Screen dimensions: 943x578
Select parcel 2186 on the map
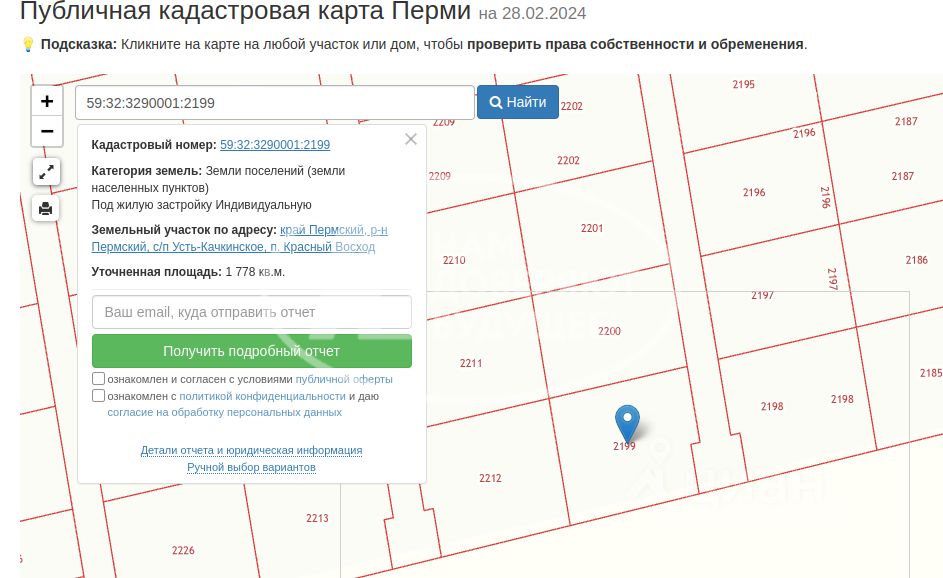pos(917,260)
